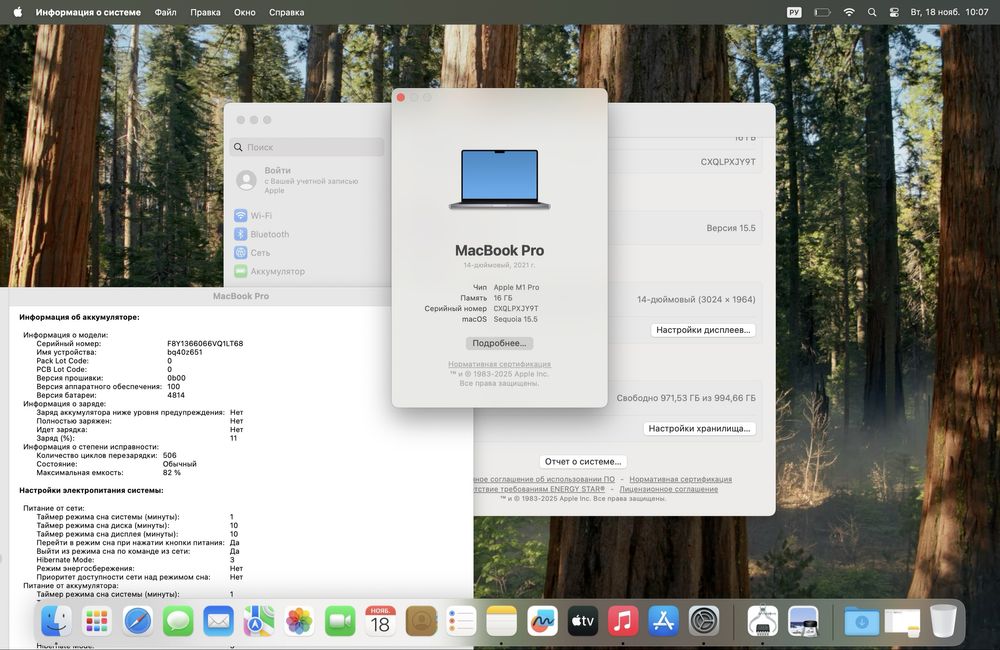Open Spotlight search in the menu bar
Image resolution: width=1000 pixels, height=650 pixels.
[872, 12]
